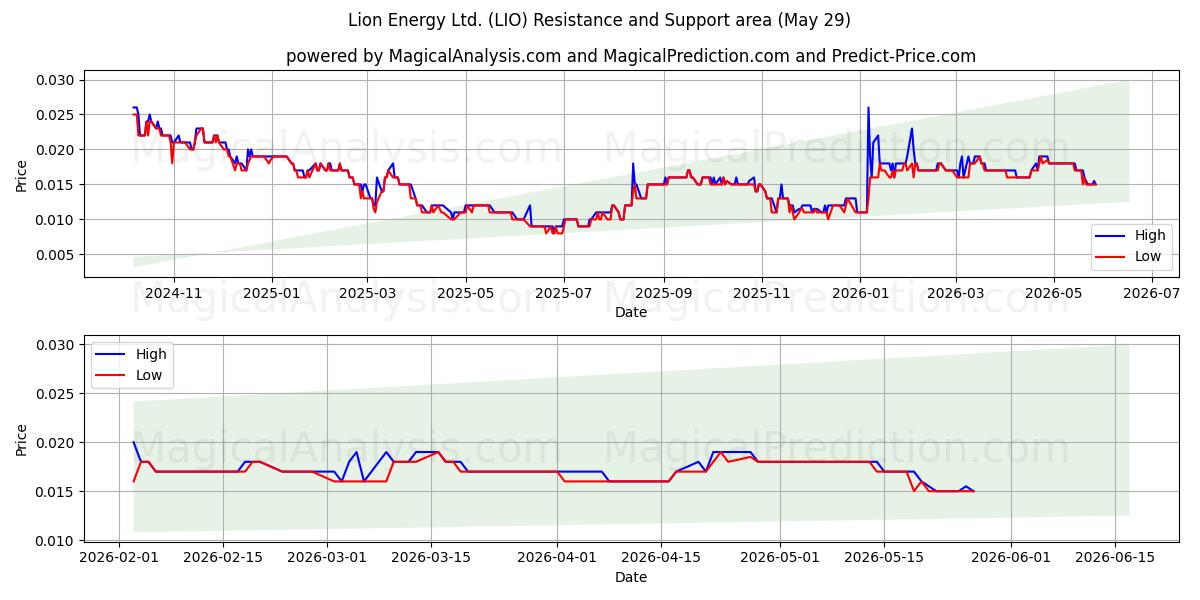The height and width of the screenshot is (600, 1200).
Task: Click the '2026-04-01' label on bottom chart
Action: pos(557,559)
